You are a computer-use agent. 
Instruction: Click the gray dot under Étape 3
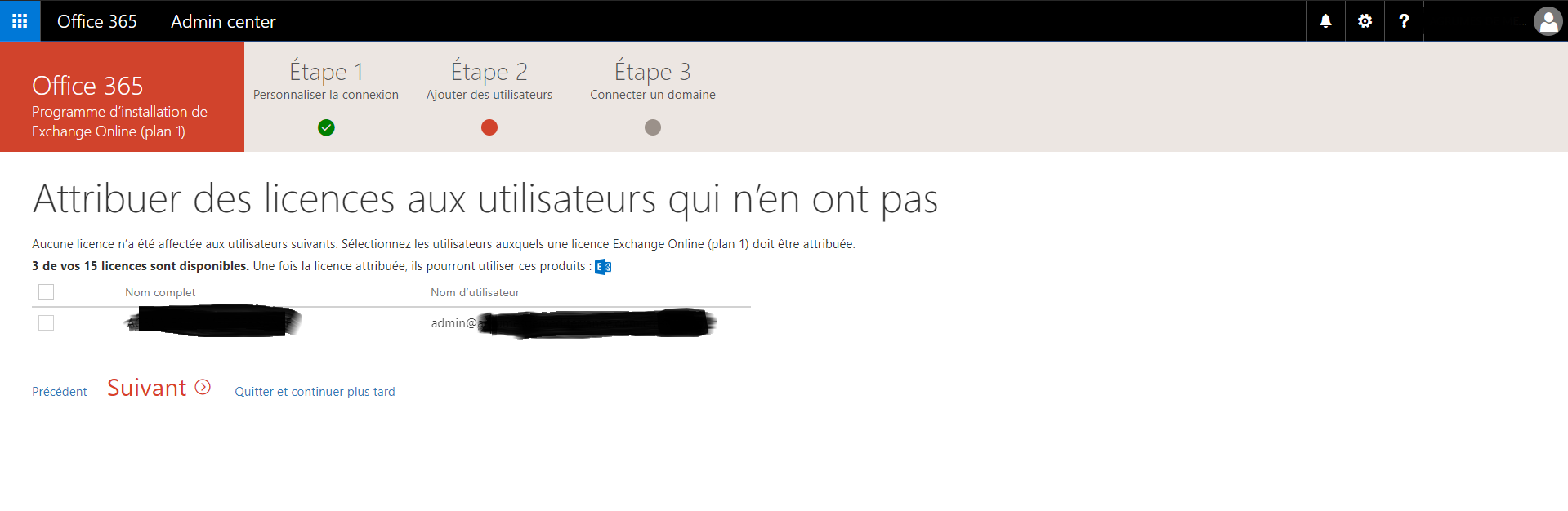click(653, 127)
